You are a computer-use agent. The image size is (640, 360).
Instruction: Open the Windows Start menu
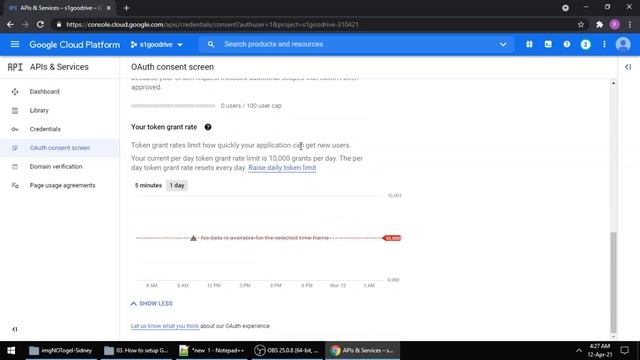(11, 350)
